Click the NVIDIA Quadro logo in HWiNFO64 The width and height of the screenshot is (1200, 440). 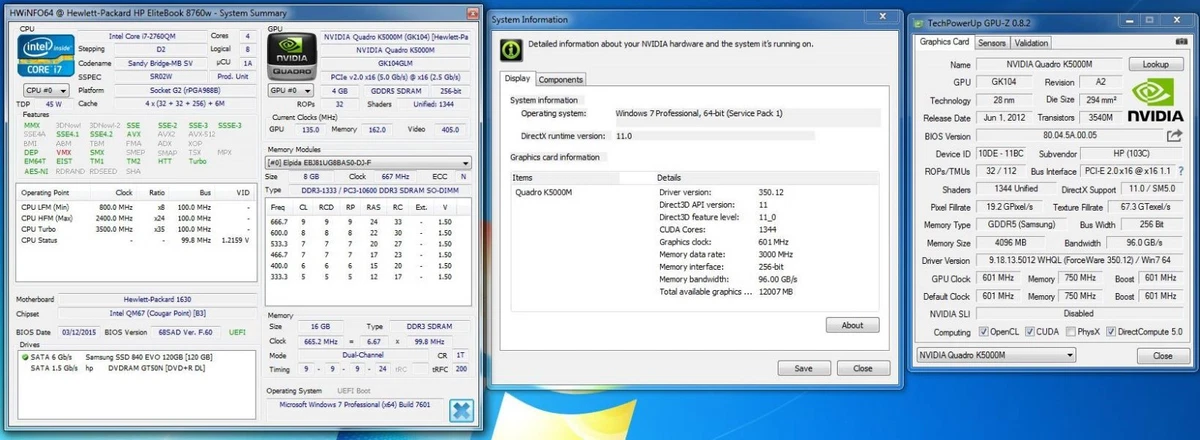[292, 58]
